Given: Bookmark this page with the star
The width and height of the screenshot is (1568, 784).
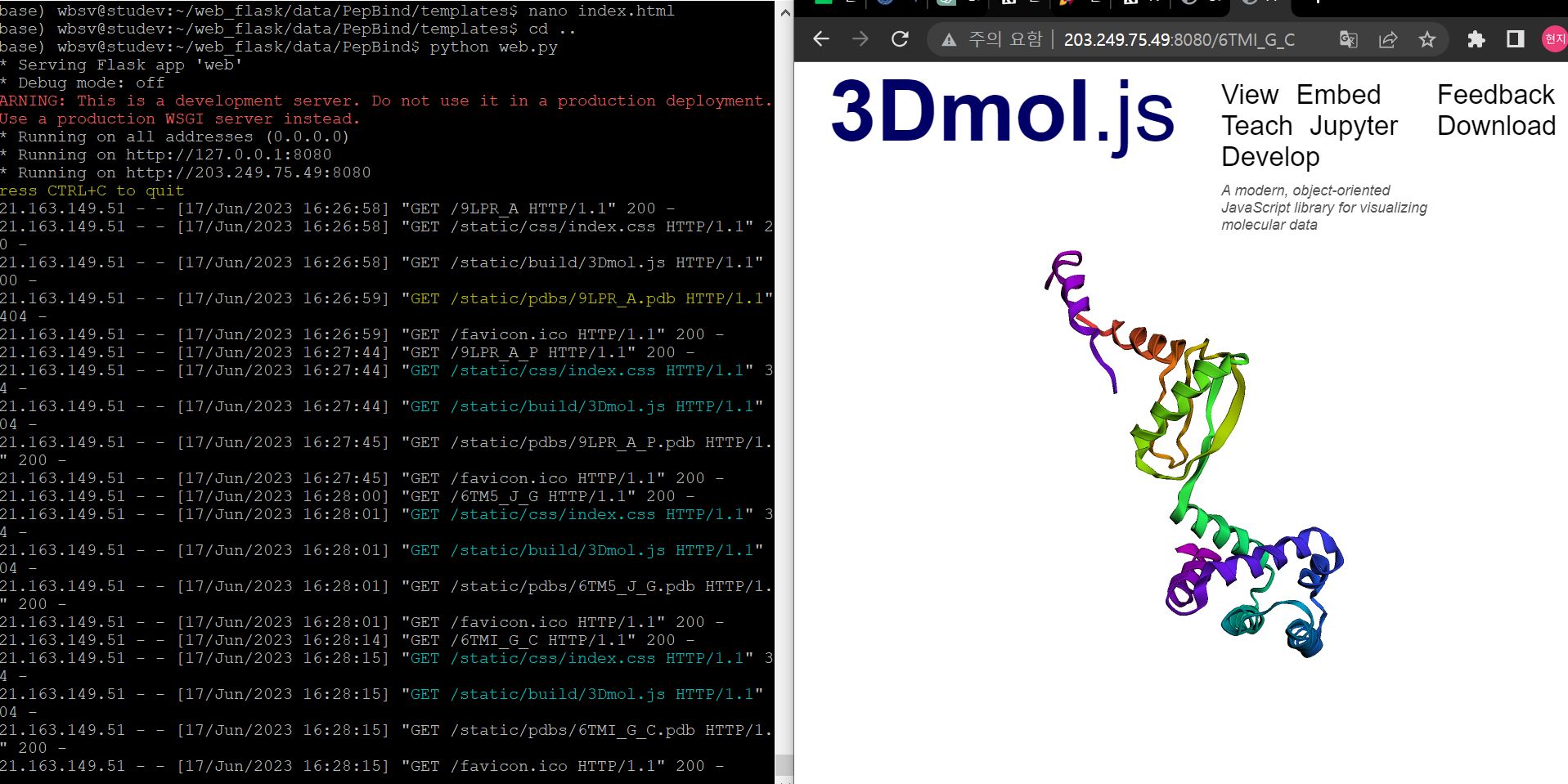Looking at the screenshot, I should tap(1427, 39).
